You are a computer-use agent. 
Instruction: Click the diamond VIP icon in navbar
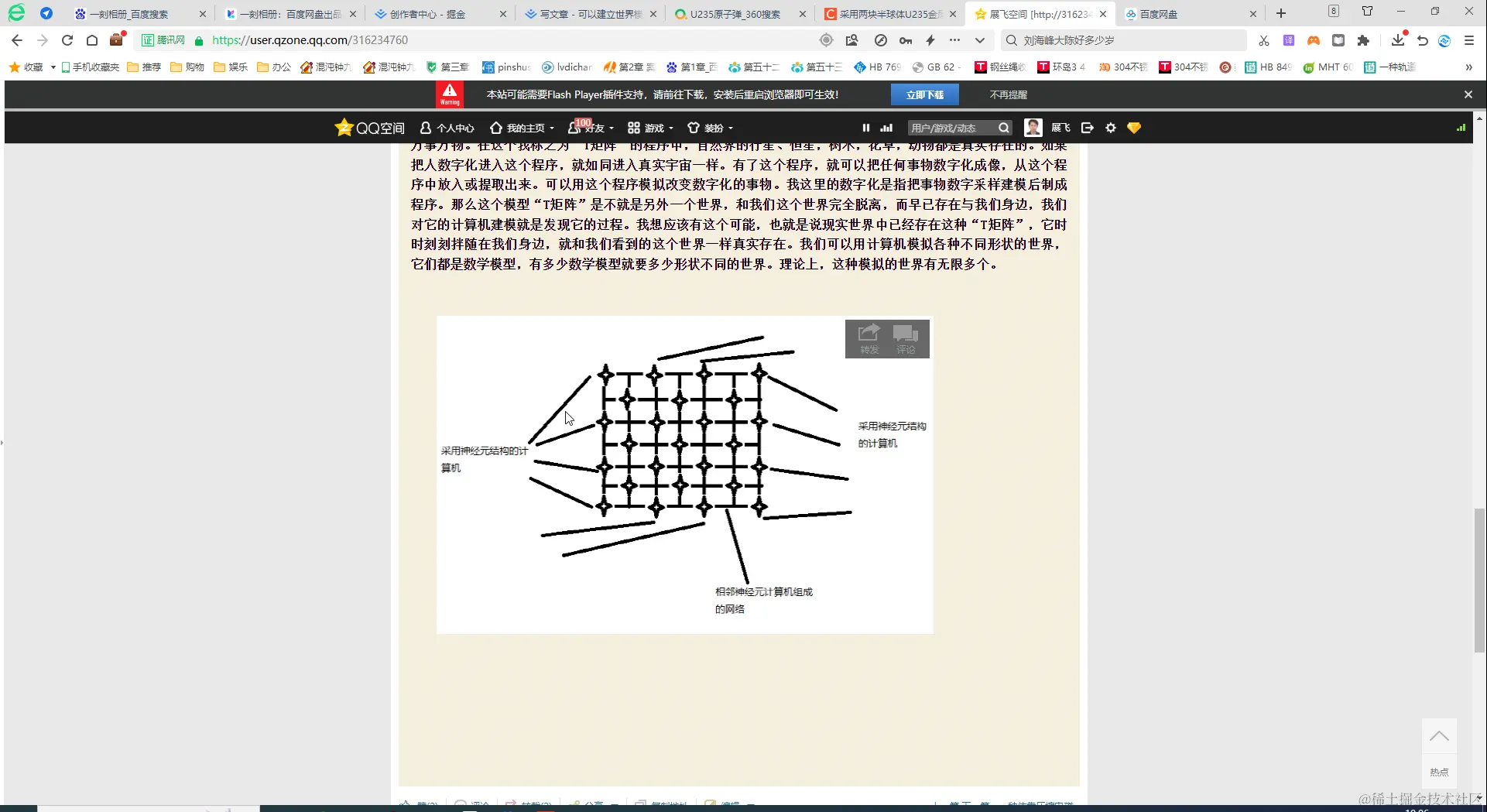(x=1133, y=128)
